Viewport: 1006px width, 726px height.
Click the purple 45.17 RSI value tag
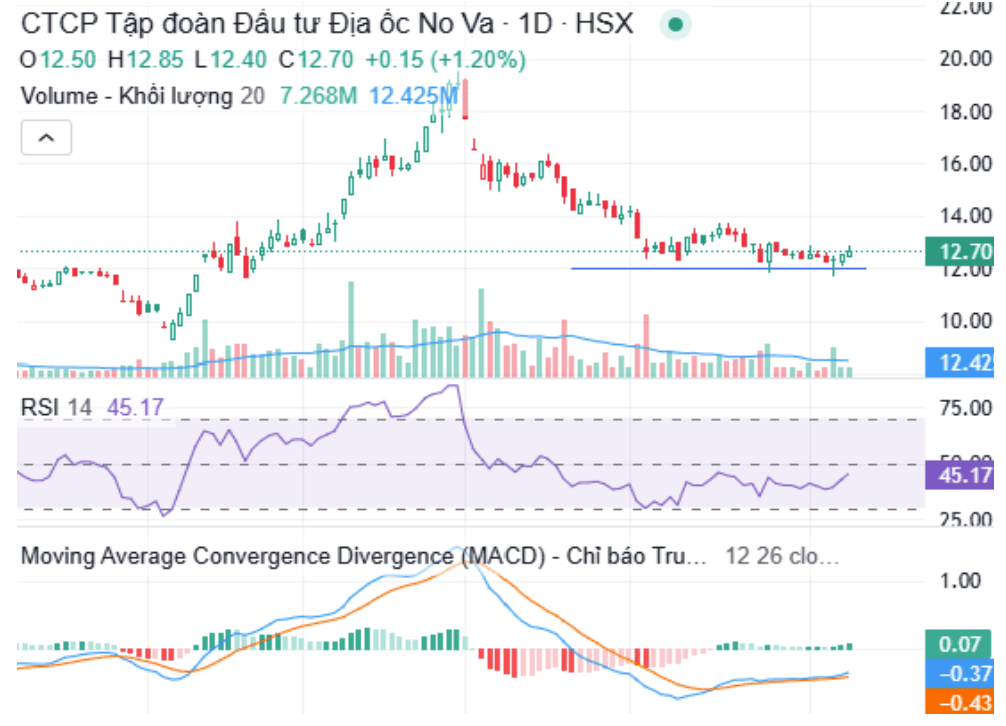tap(960, 475)
